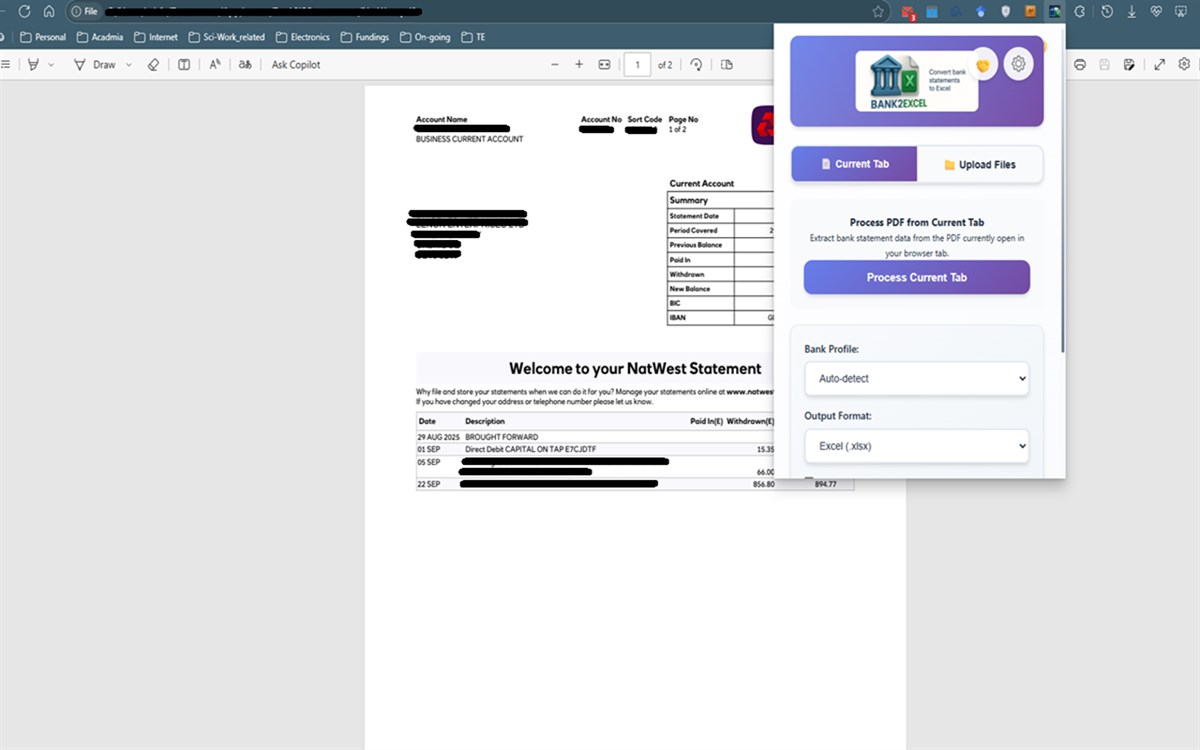Open the Output Format Excel (.xlsx) dropdown

pos(917,446)
